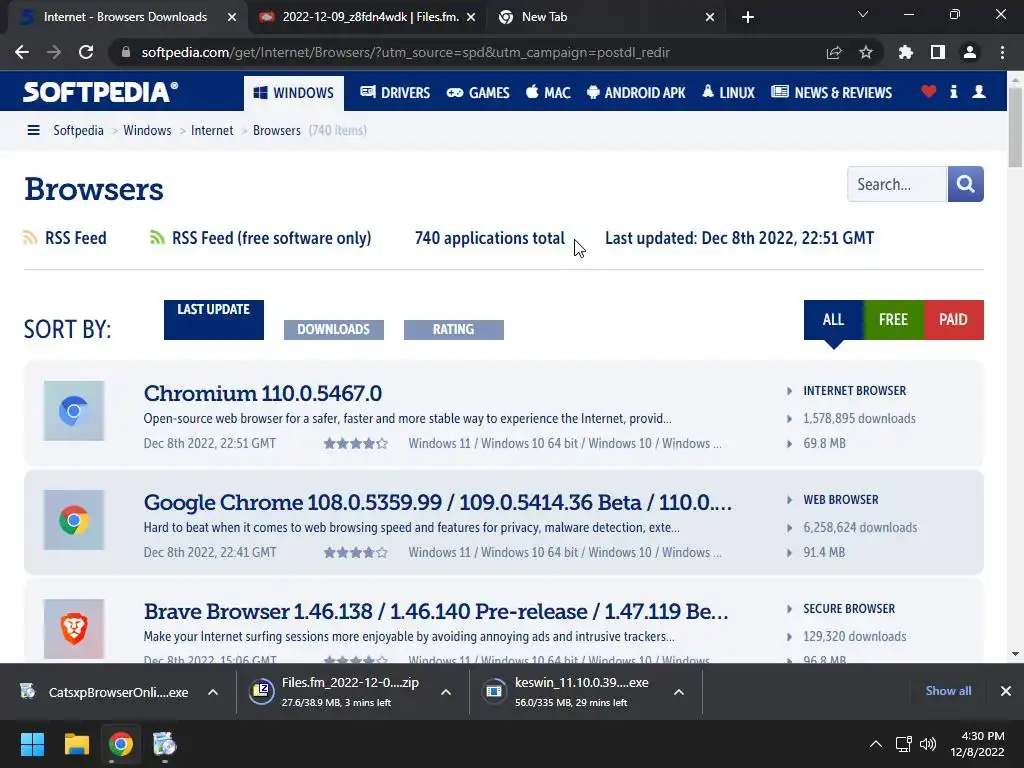Click the Softpedia breadcrumb link
The height and width of the screenshot is (768, 1024).
pyautogui.click(x=78, y=130)
